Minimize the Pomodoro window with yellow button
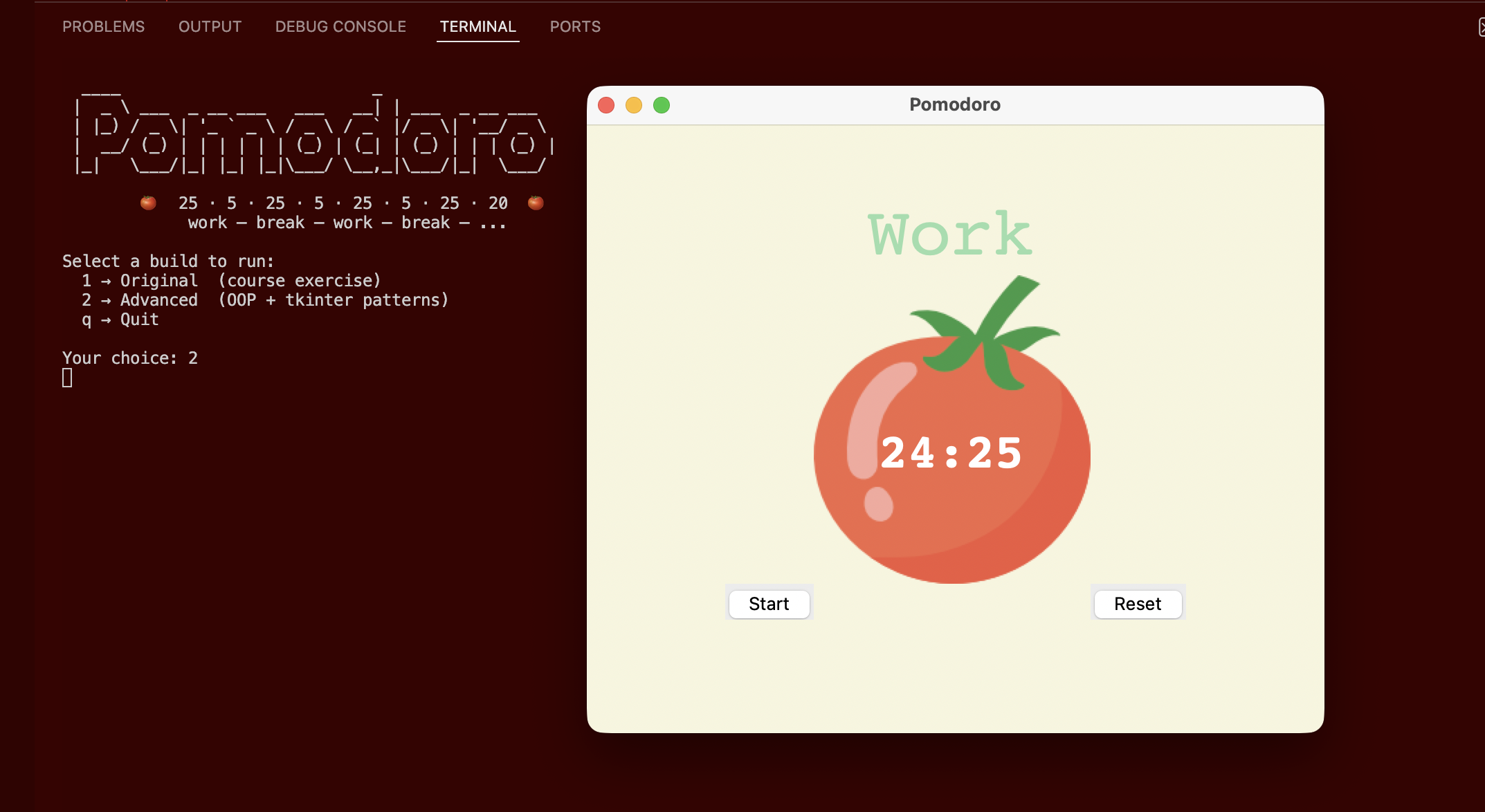This screenshot has width=1485, height=812. (x=634, y=105)
